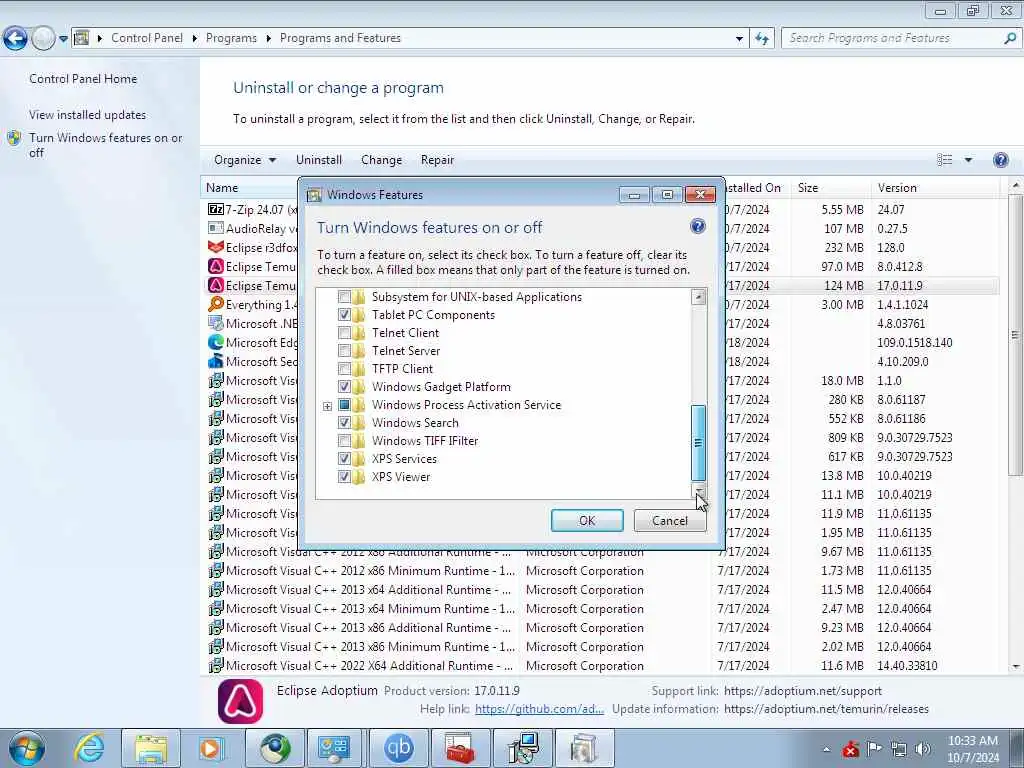The image size is (1024, 768).
Task: Click the volume speaker tray icon
Action: 923,749
